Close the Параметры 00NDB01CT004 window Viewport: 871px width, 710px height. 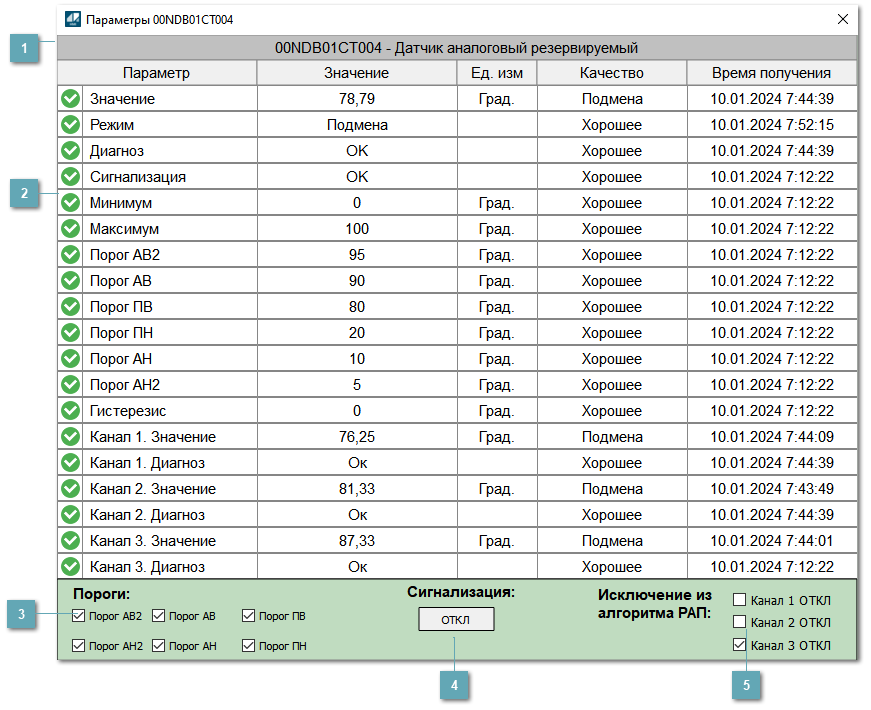[x=843, y=19]
